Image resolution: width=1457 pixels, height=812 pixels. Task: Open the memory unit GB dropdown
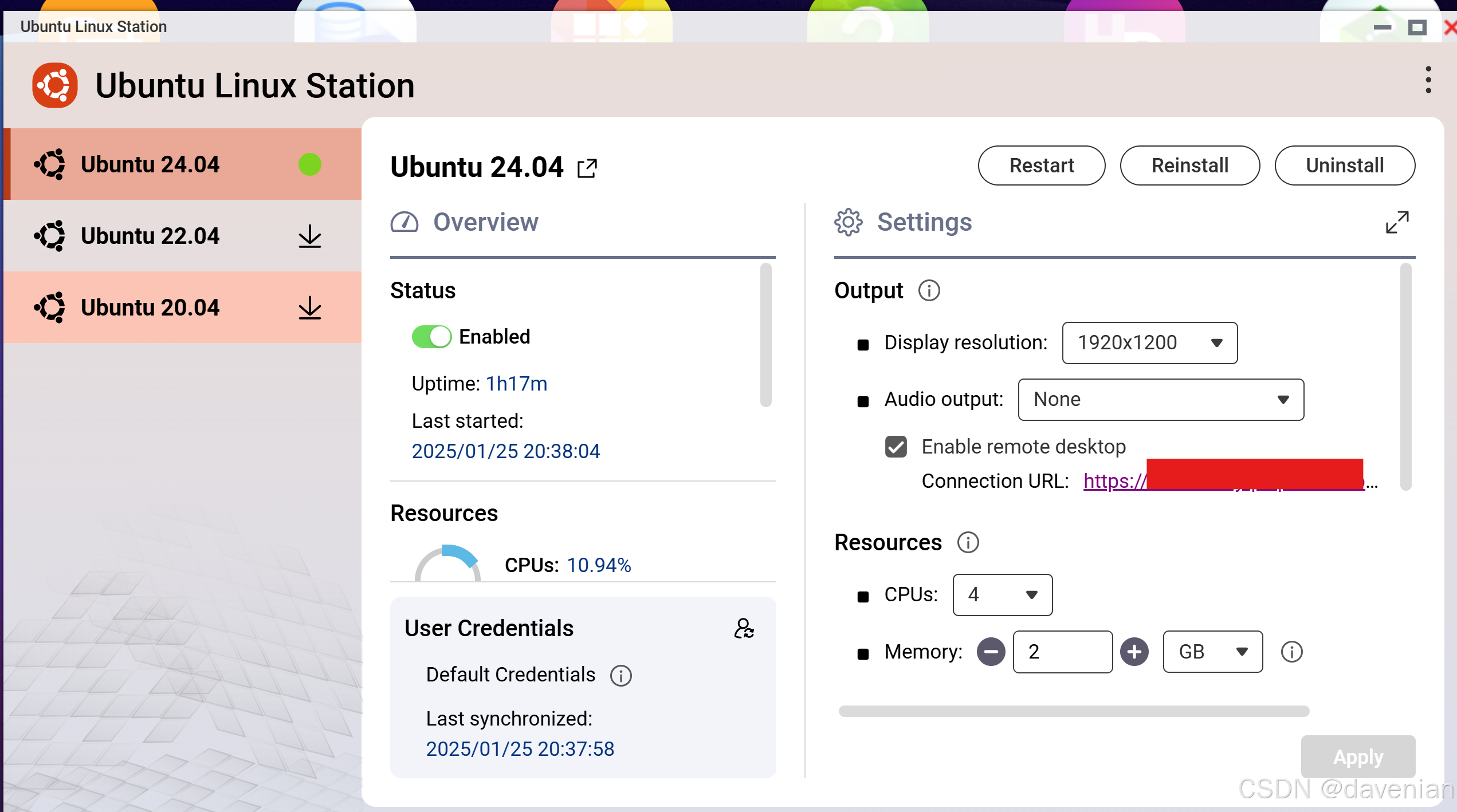[x=1212, y=652]
